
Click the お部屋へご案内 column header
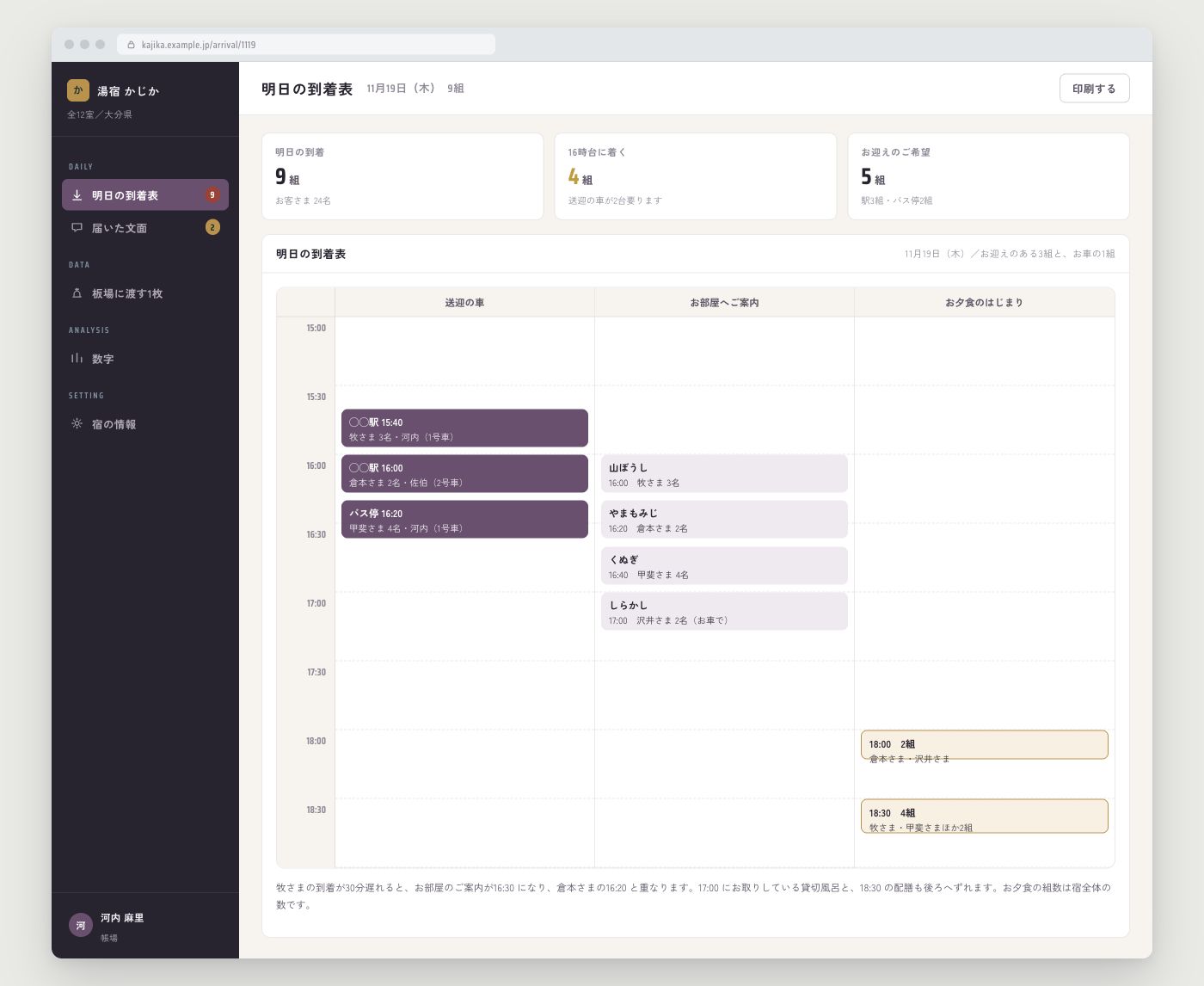(724, 303)
